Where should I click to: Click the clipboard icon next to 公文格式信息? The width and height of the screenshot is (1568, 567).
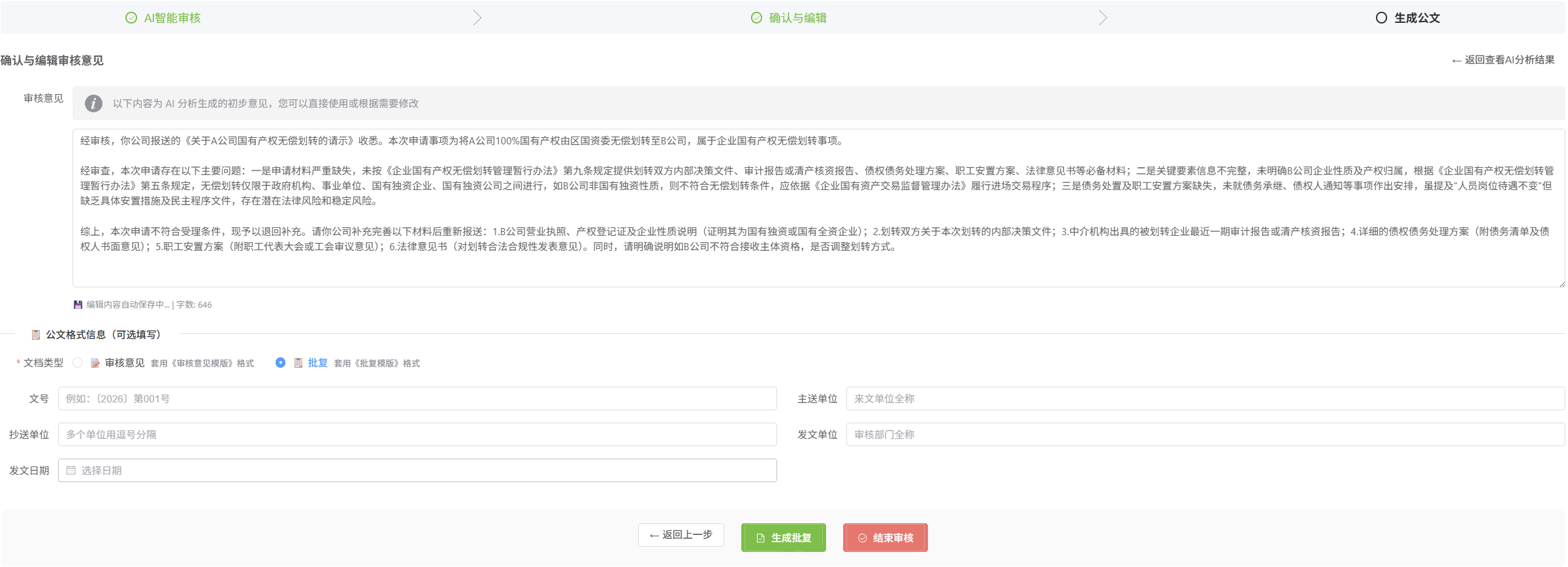click(x=36, y=334)
